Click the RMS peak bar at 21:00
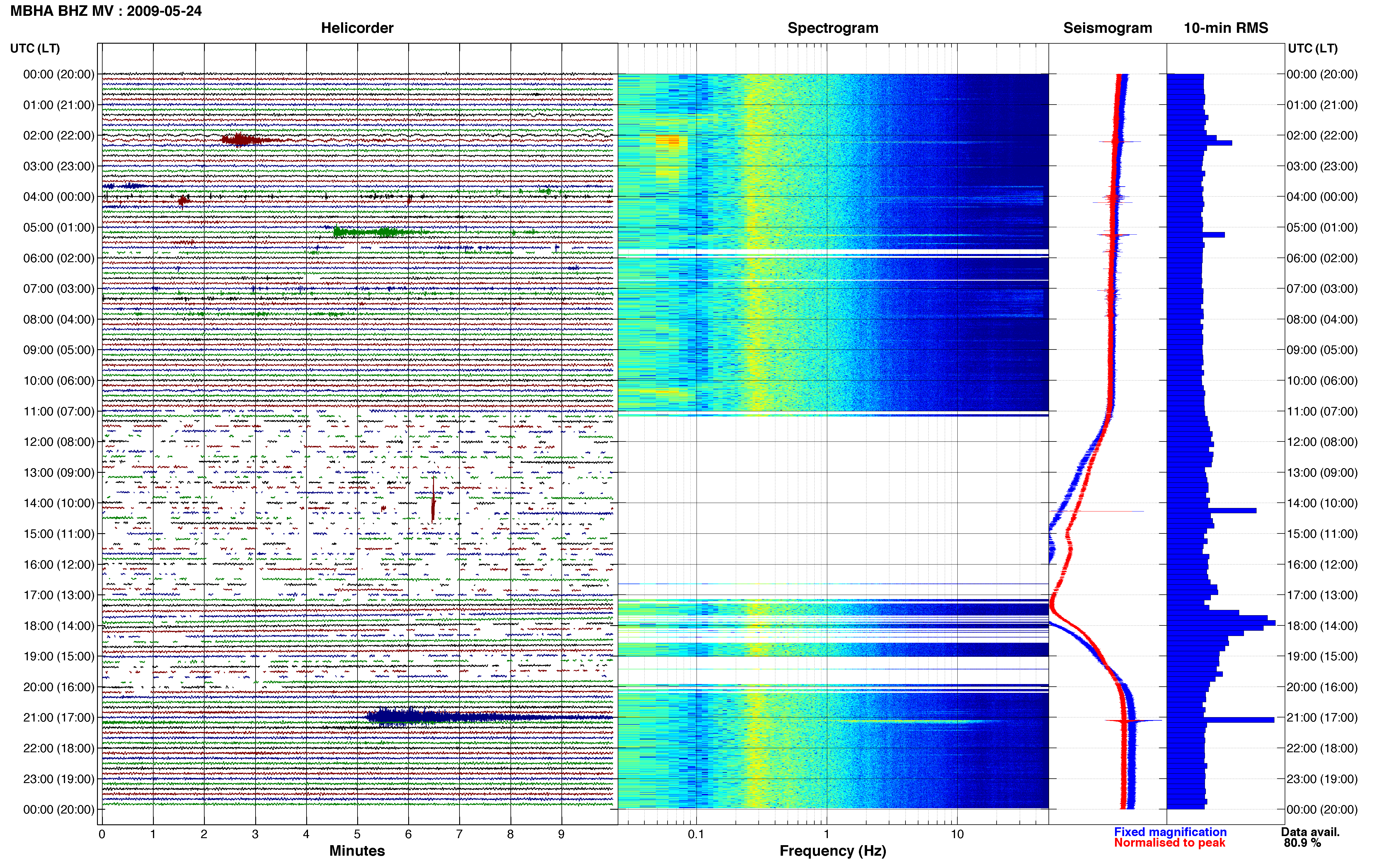The image size is (1389, 868). pos(1221,720)
